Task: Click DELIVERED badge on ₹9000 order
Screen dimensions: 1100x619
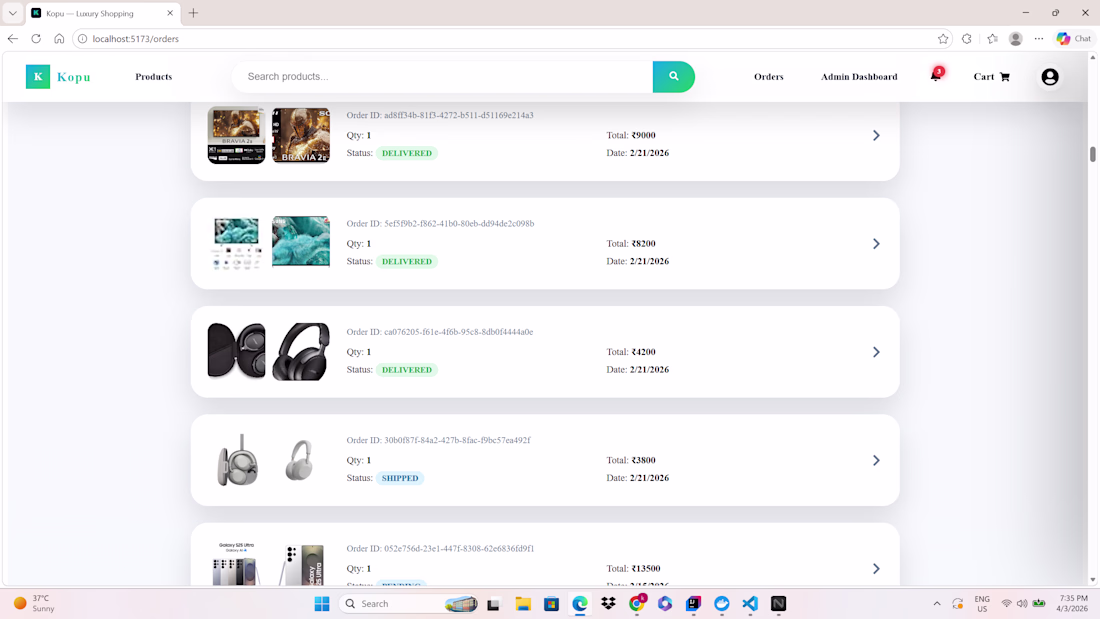Action: [407, 153]
